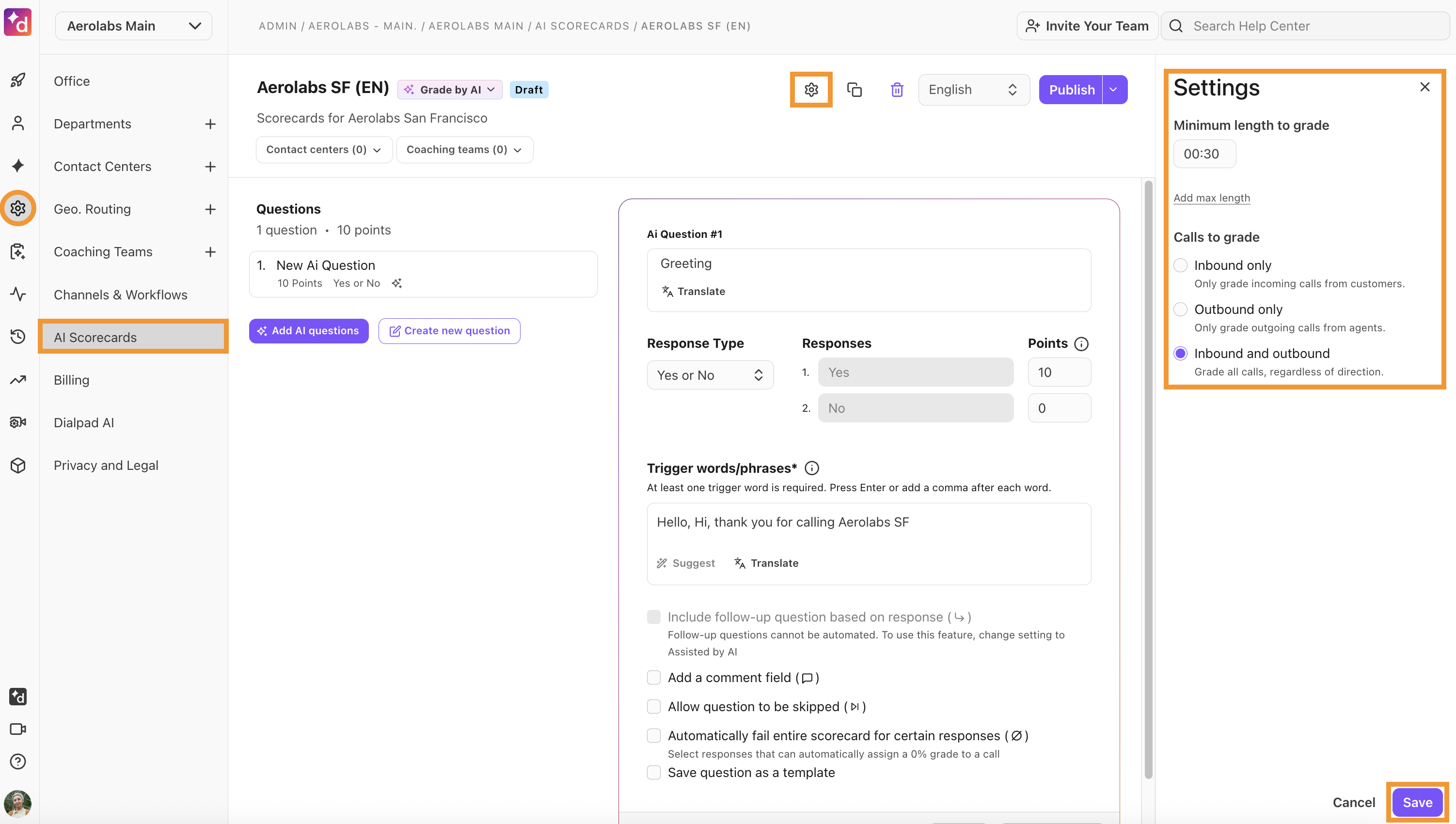Open the person icon in sidebar
Screen dimensions: 1456x824
tap(18, 124)
